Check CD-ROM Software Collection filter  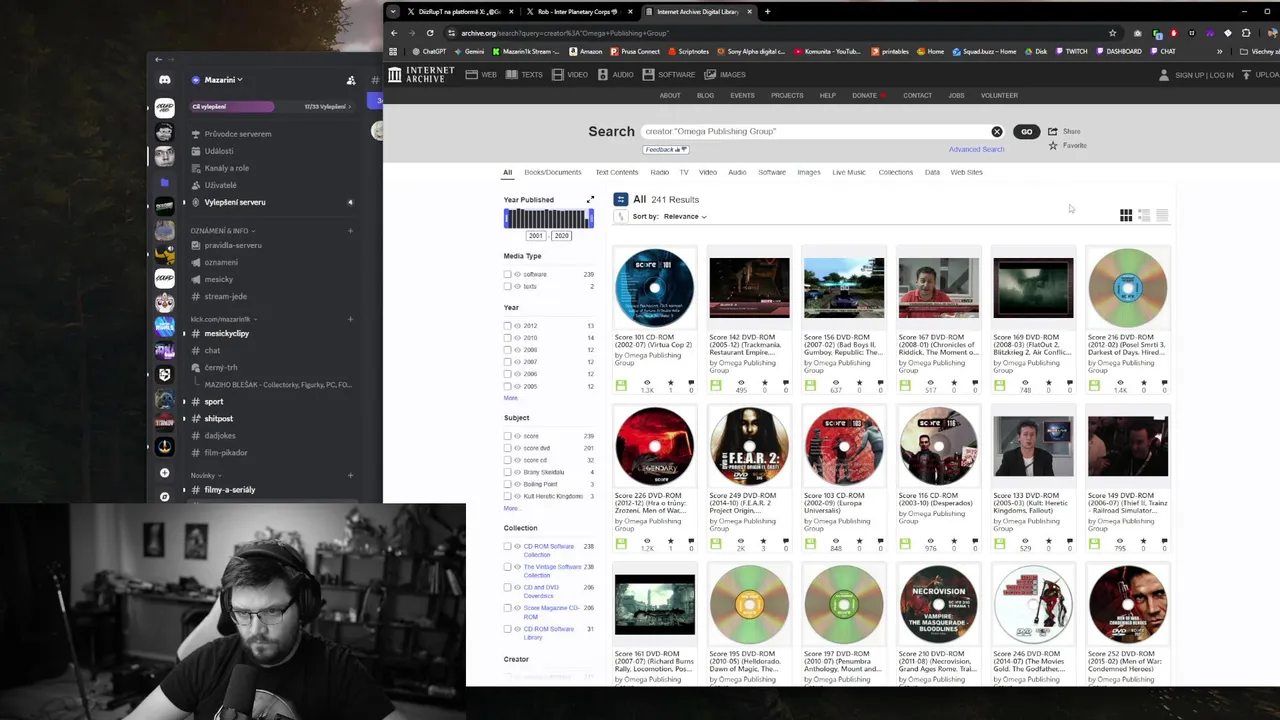pos(508,547)
